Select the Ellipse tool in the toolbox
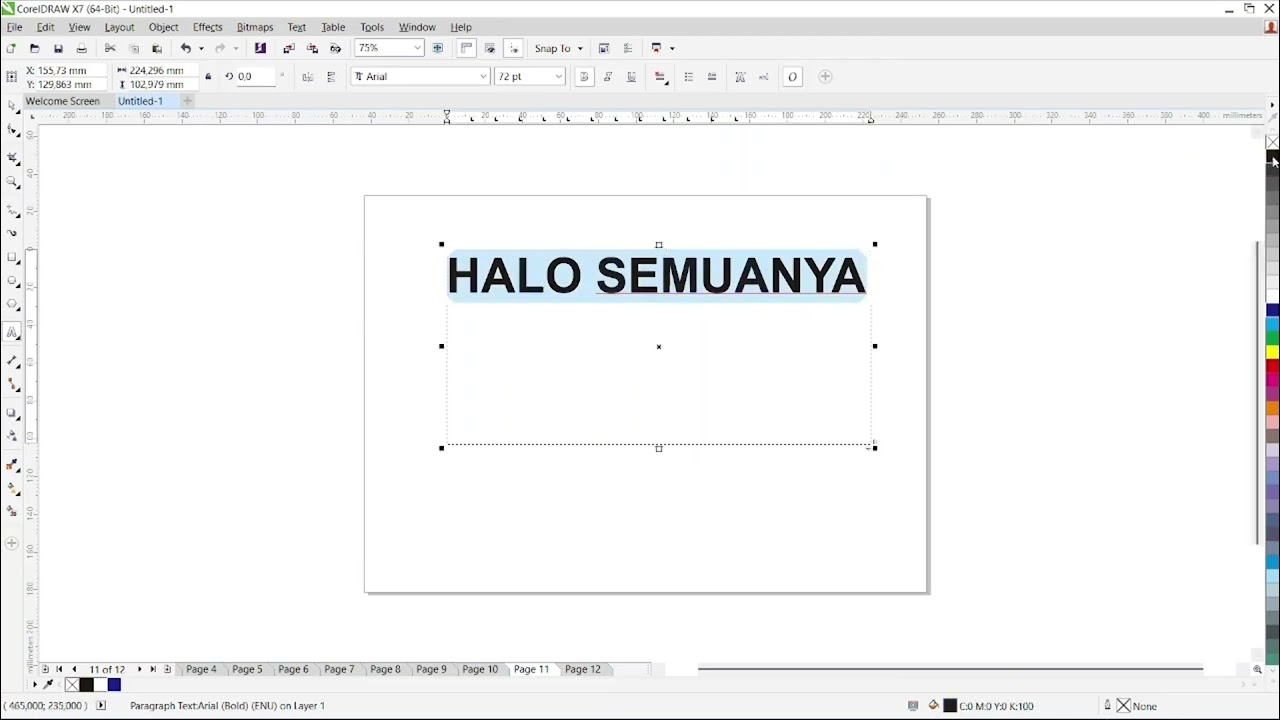This screenshot has width=1280, height=720. 13,282
